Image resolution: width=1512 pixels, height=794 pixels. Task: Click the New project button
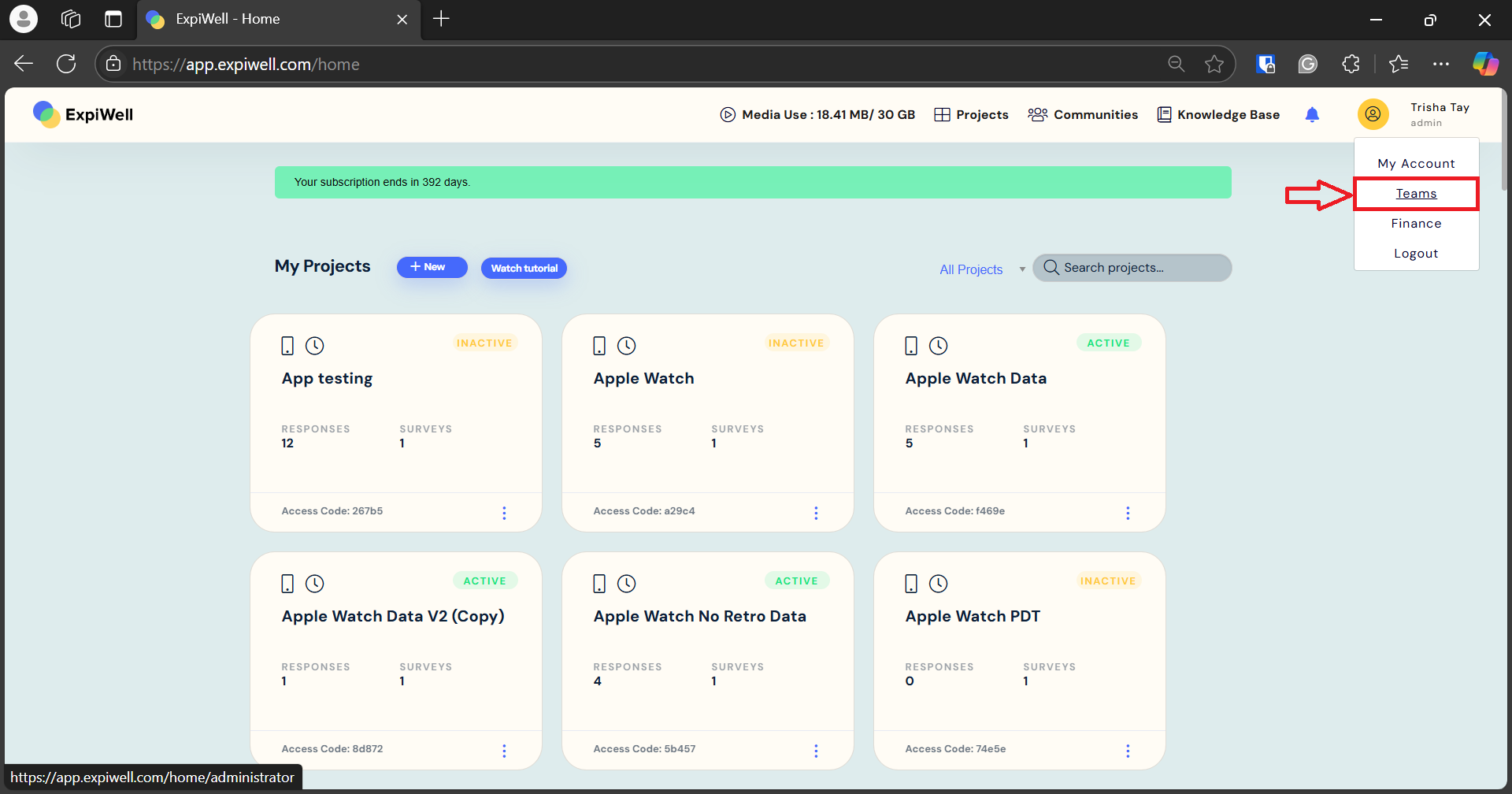coord(432,267)
